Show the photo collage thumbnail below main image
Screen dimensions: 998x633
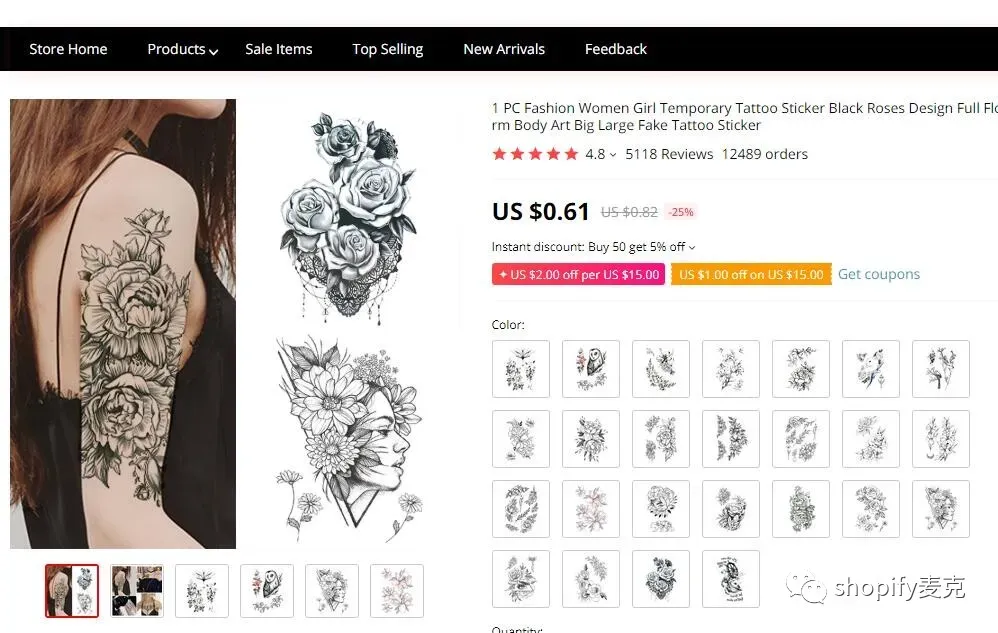coord(137,591)
